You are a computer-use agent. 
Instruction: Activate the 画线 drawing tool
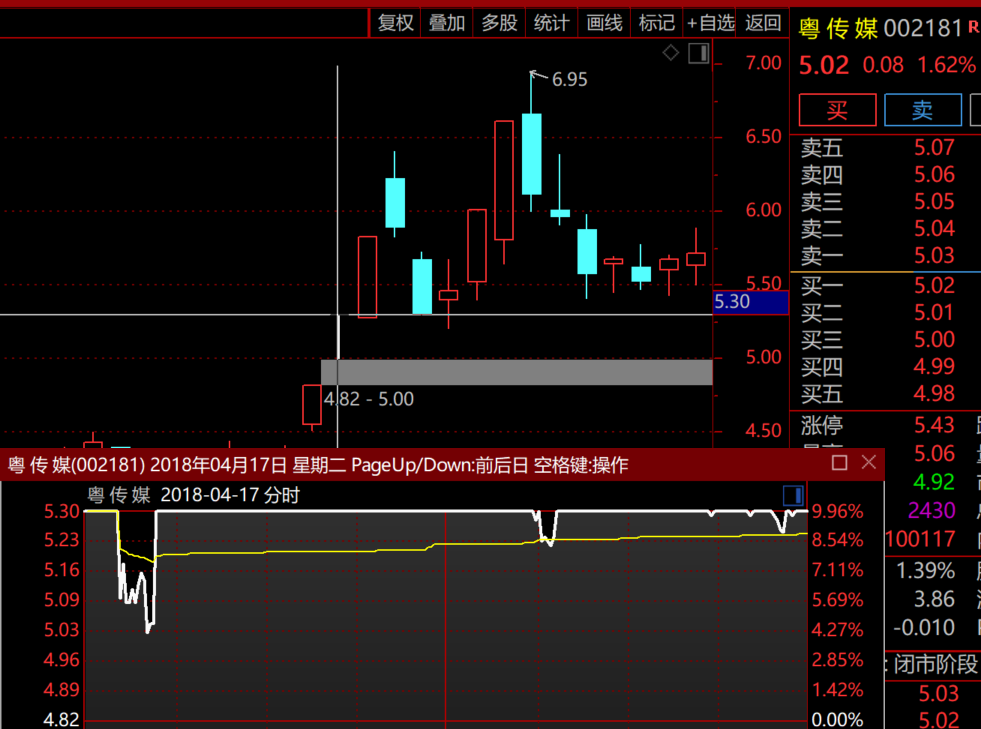(604, 22)
